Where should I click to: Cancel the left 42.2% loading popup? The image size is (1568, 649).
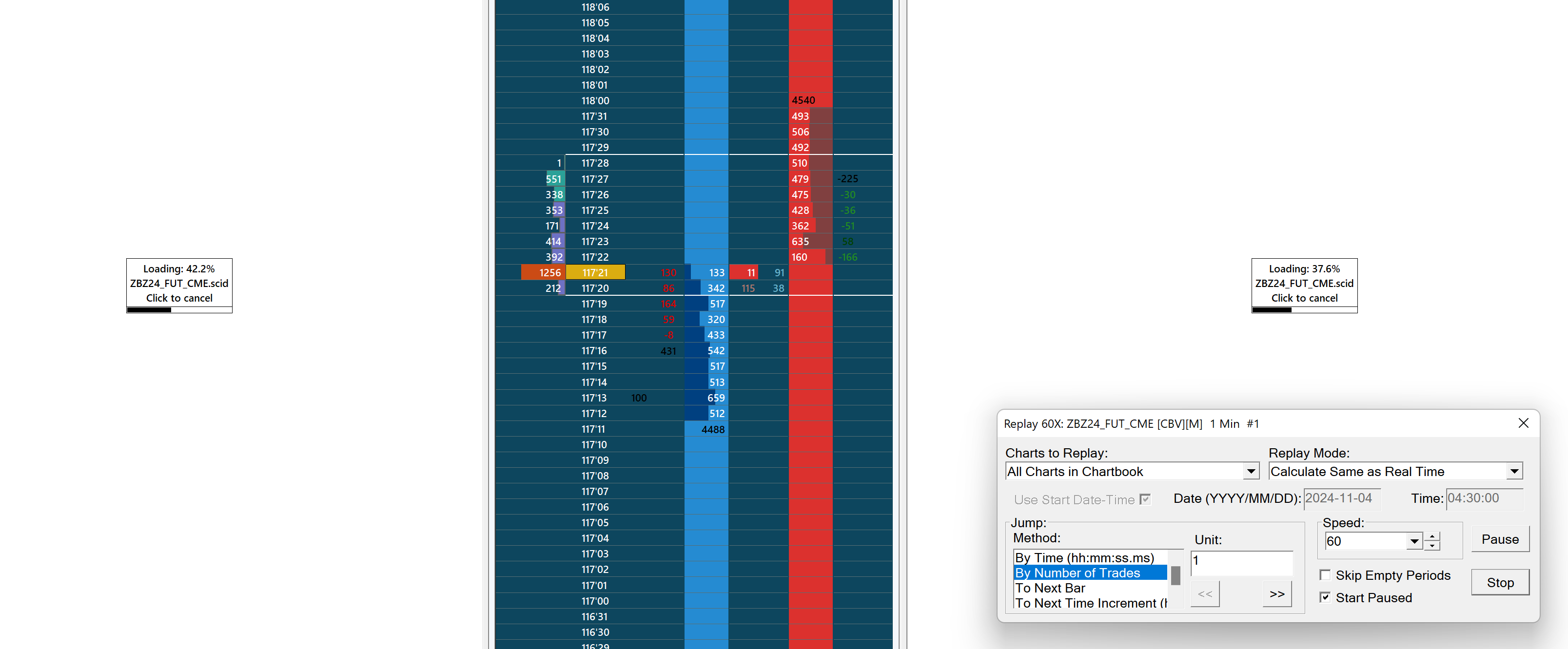[x=179, y=298]
